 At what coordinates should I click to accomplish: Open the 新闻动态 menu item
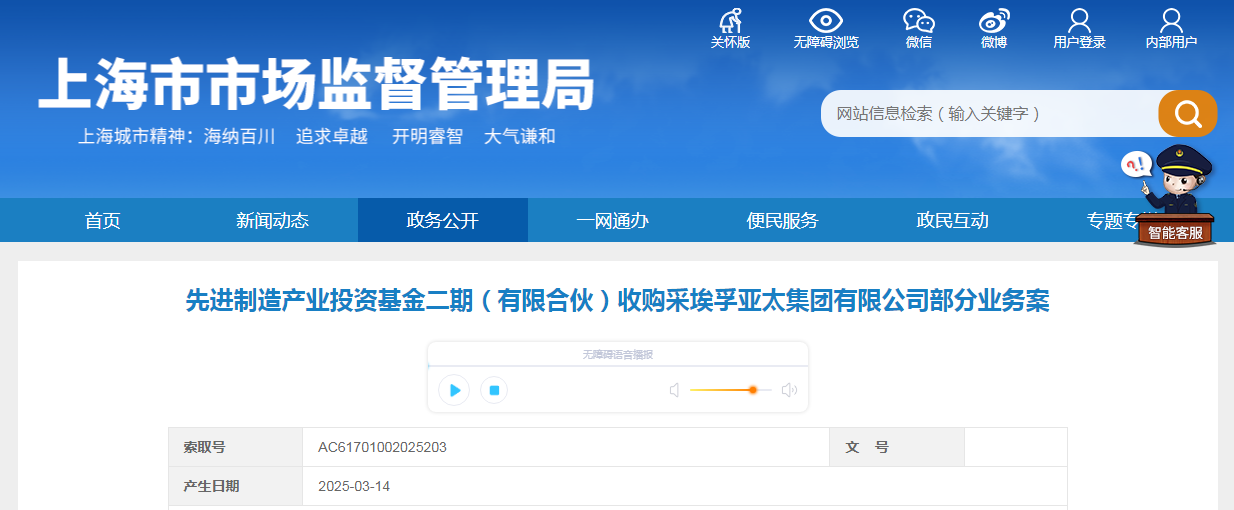pyautogui.click(x=273, y=221)
